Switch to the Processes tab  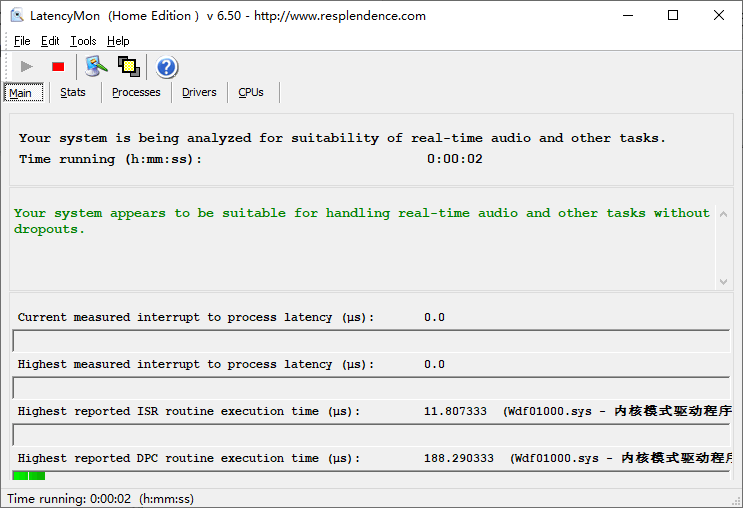136,92
